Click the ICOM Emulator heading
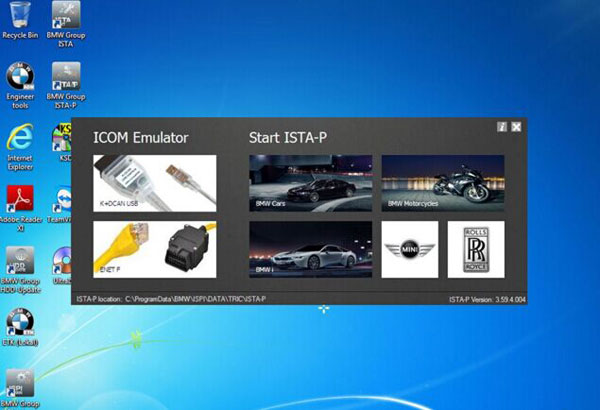Screen dimensions: 600x410 click(141, 138)
